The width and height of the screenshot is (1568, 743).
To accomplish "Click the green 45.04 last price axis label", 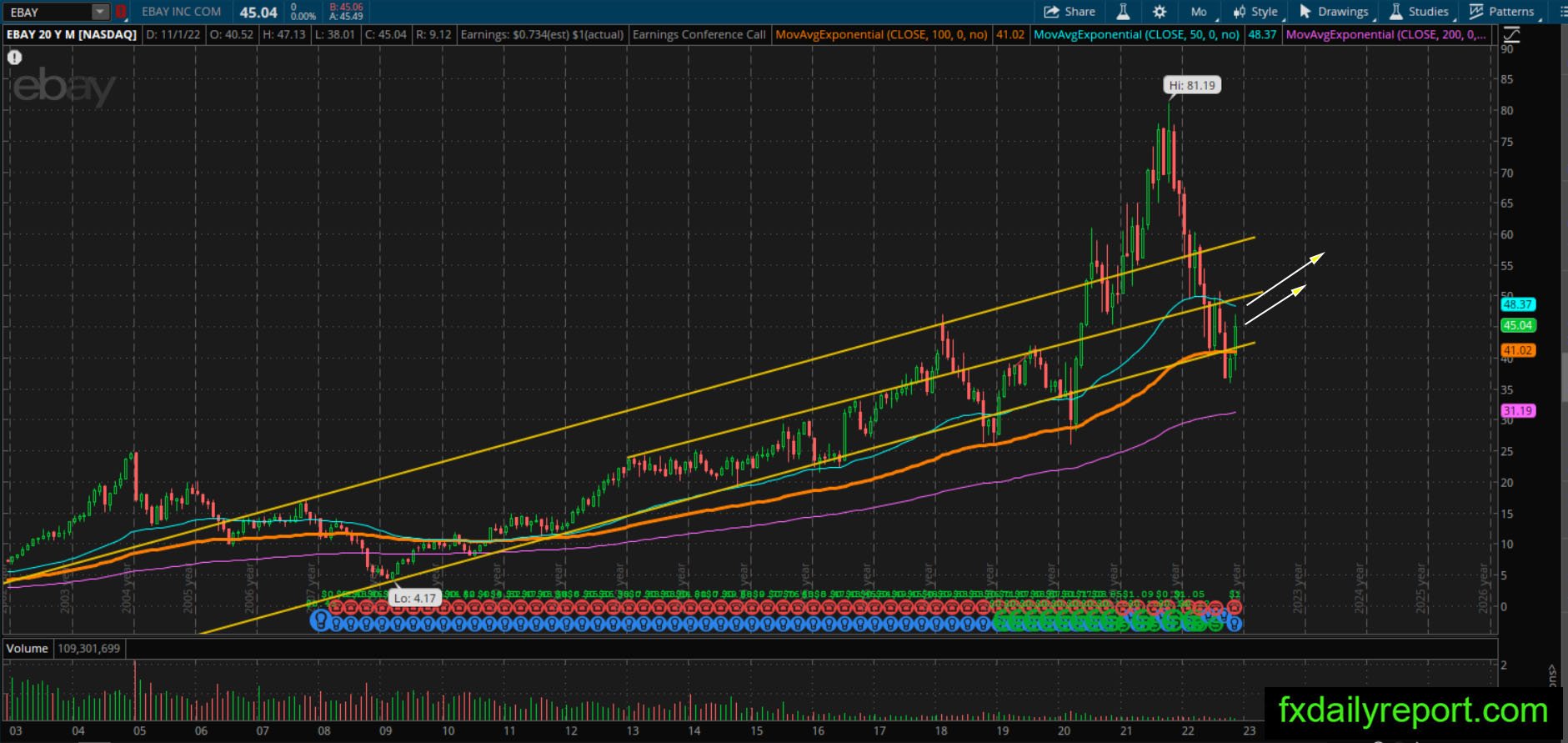I will pyautogui.click(x=1518, y=325).
